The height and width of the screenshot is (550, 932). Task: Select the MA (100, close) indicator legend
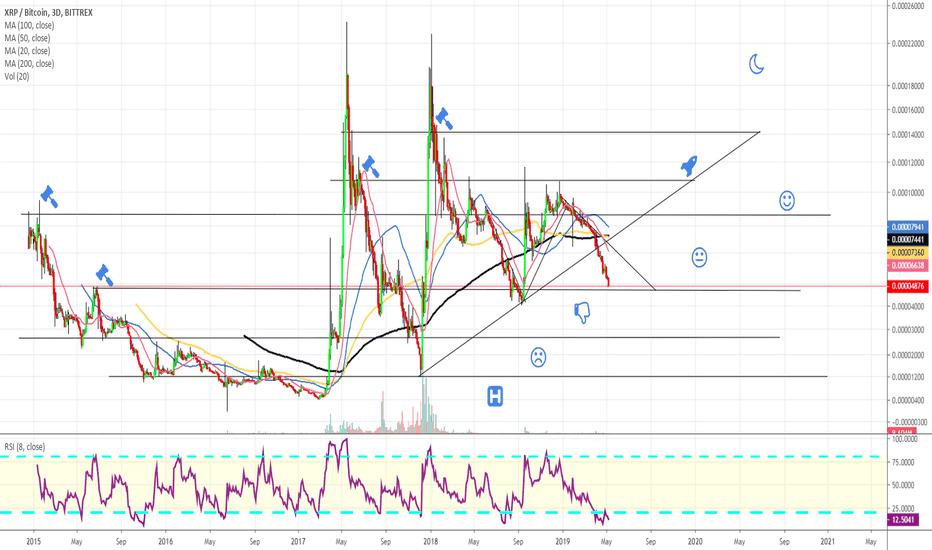(29, 26)
